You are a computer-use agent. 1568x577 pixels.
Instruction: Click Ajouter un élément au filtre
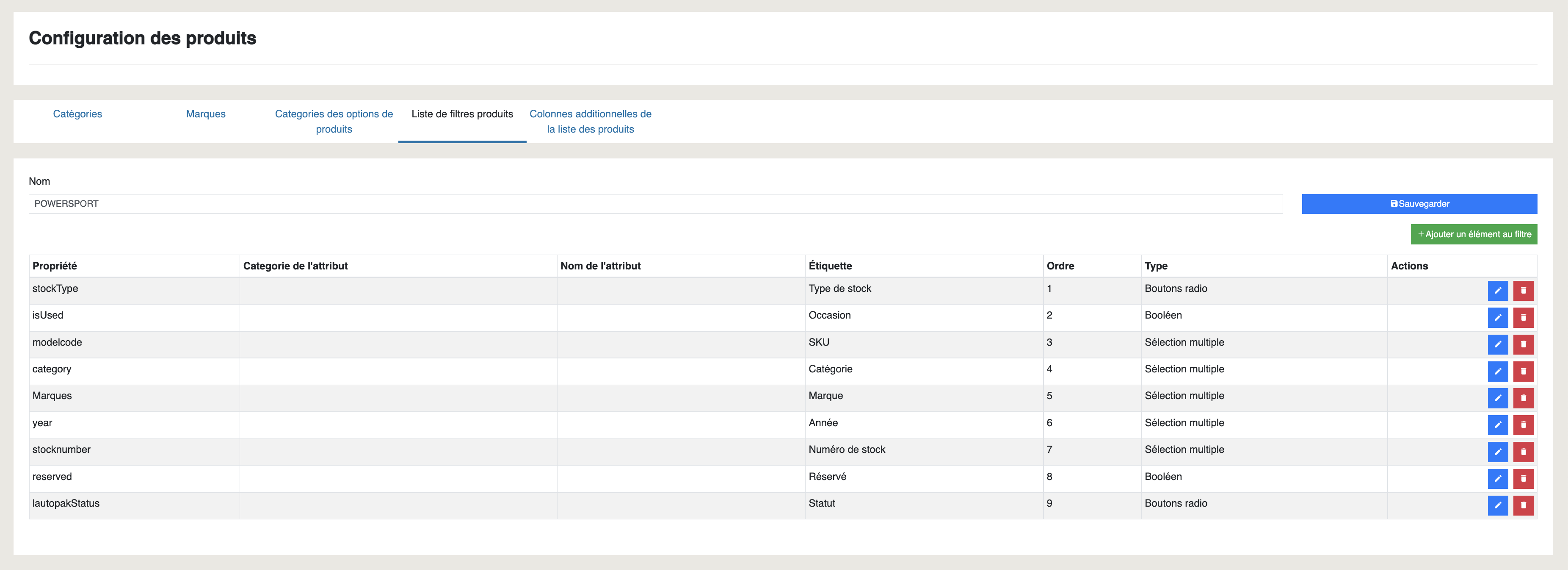pos(1474,235)
